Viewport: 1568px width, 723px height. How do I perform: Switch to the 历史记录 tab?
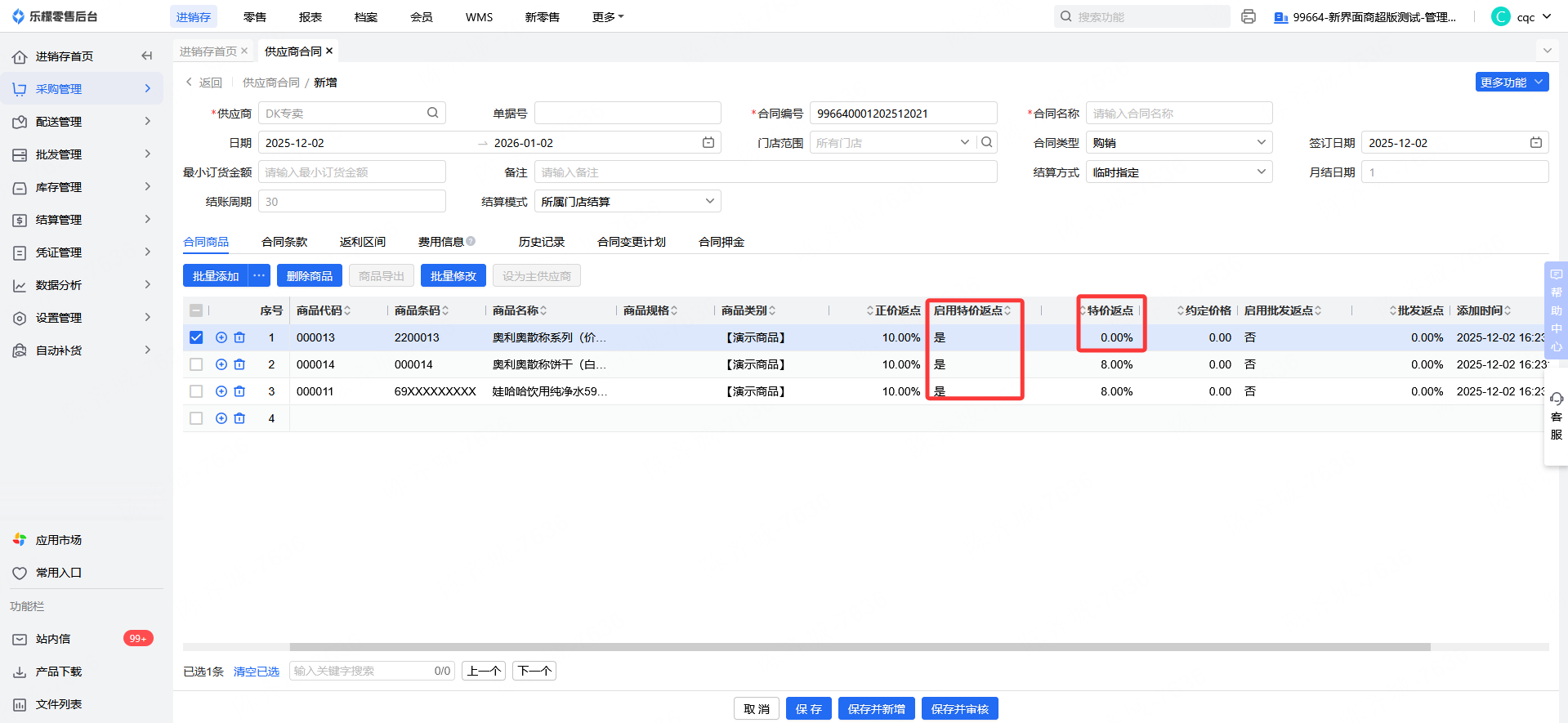tap(542, 241)
